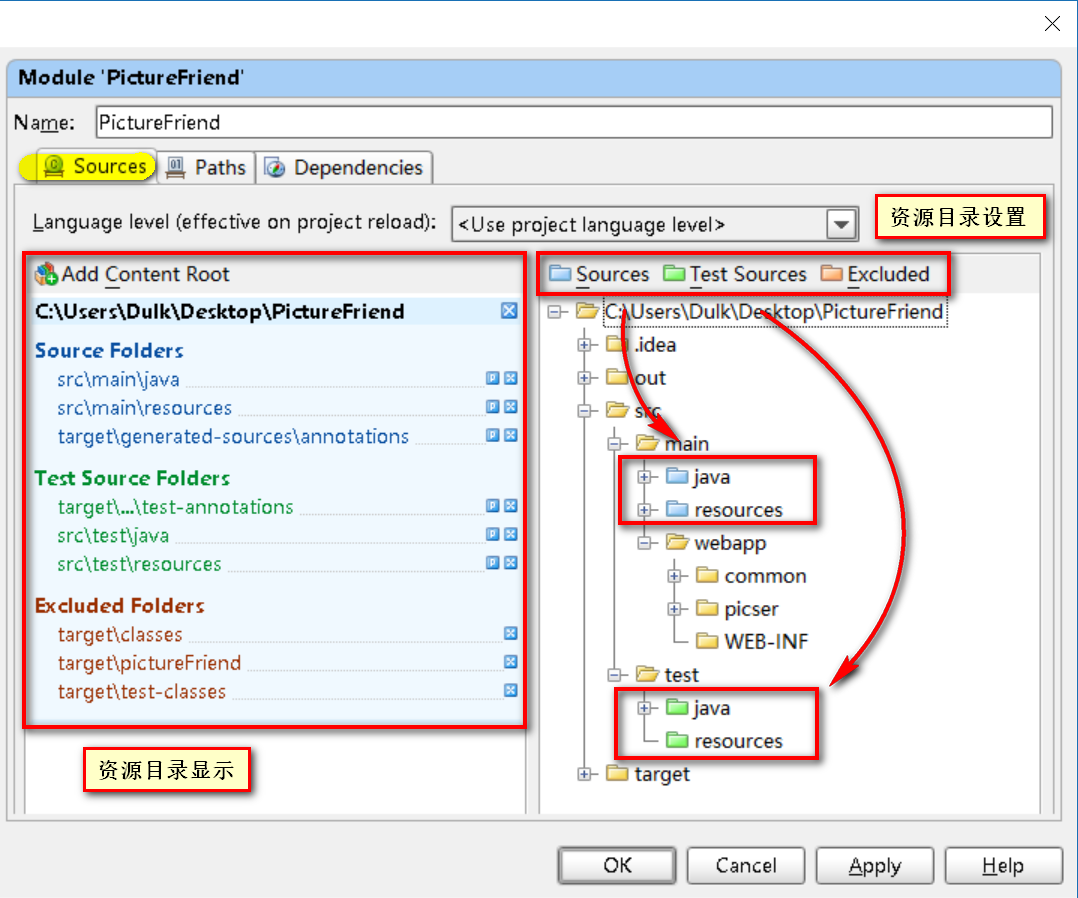Select src\test\resources in Test Source Folders
The width and height of the screenshot is (1078, 898).
click(139, 564)
